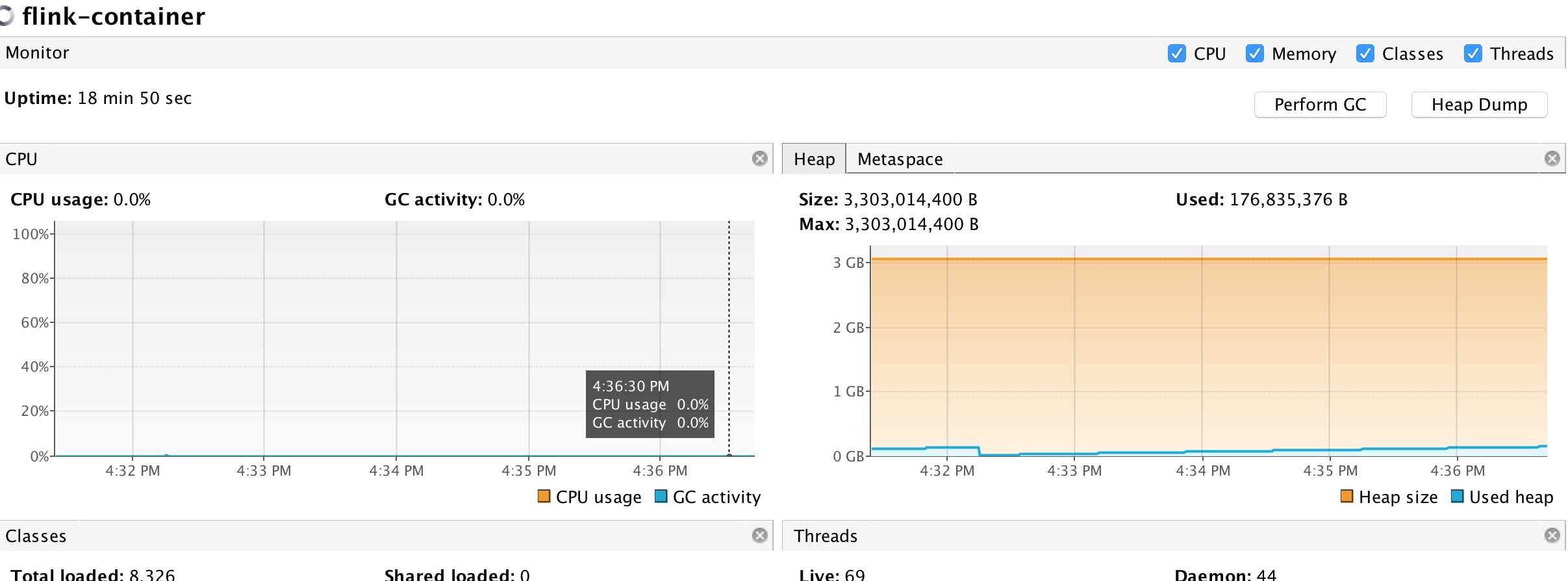Click the orange Heap size legend swatch
Screen dimensions: 1568x581
(1347, 497)
